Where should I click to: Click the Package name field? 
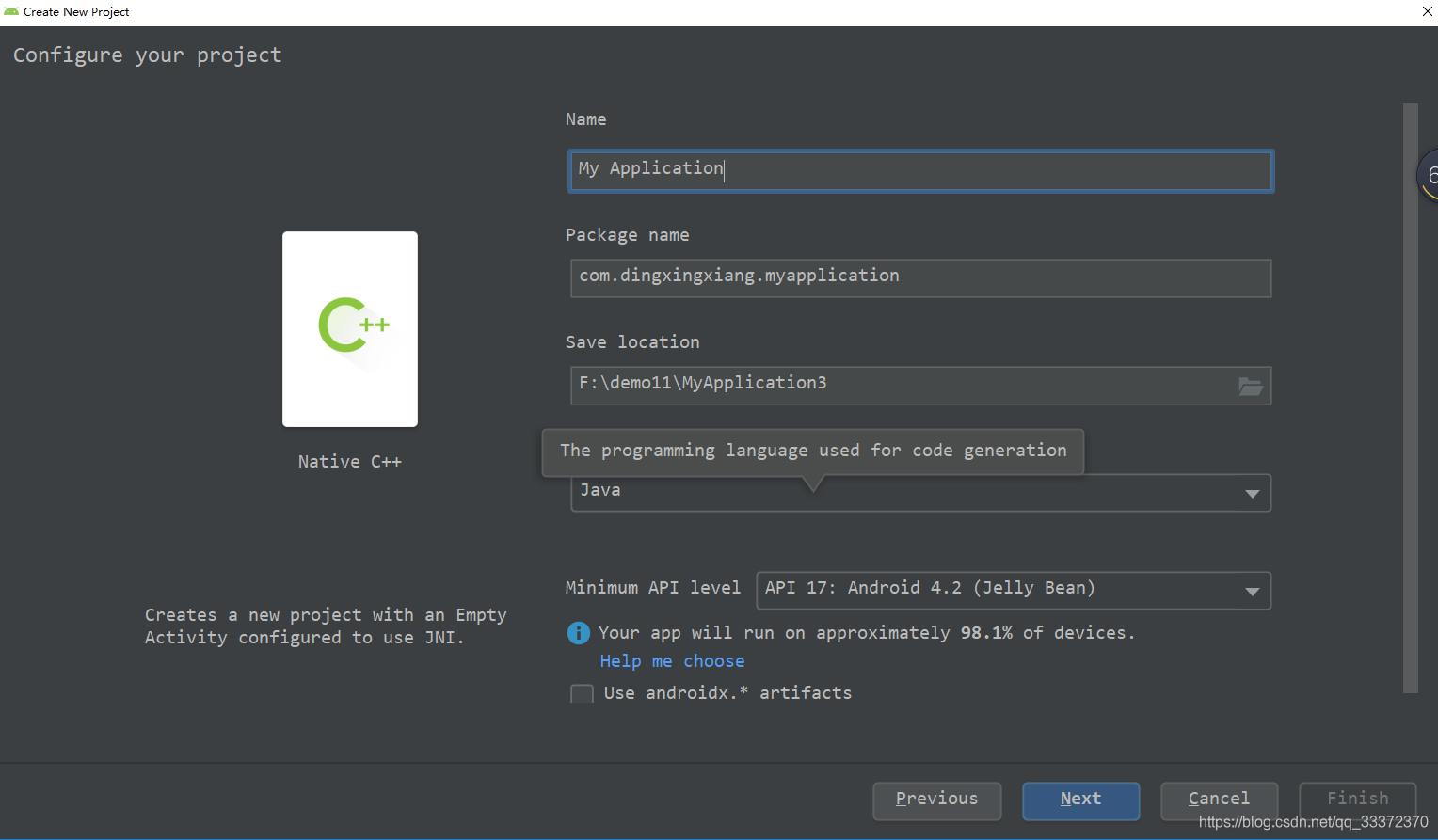920,278
